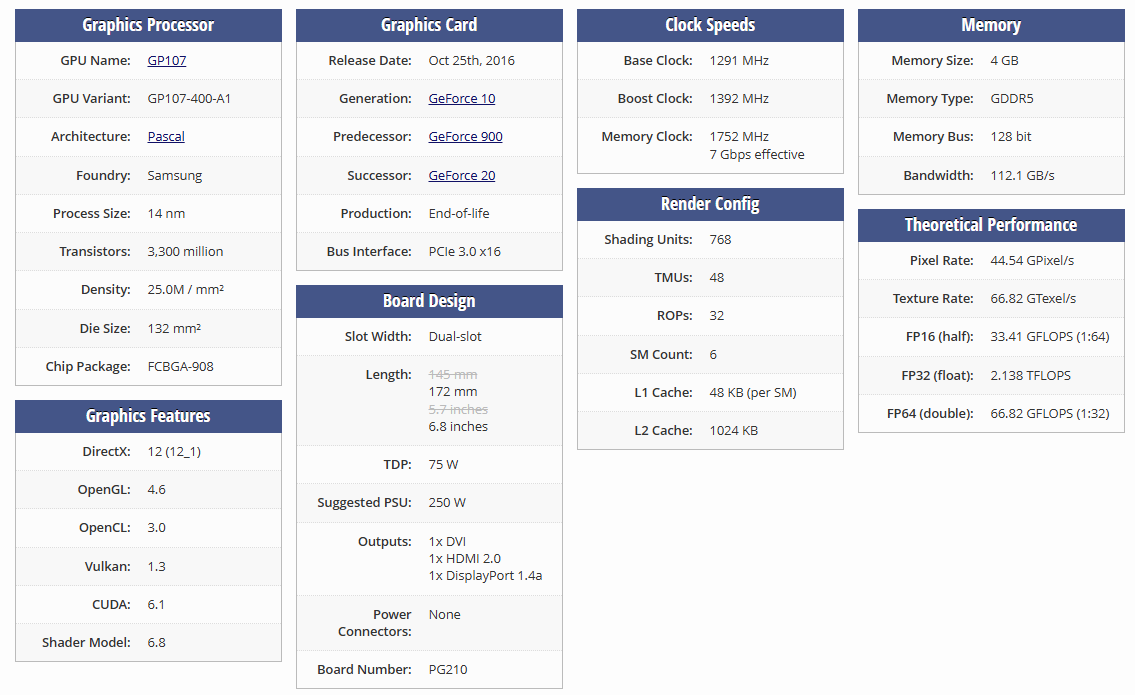Image resolution: width=1135 pixels, height=695 pixels.
Task: Select the Clock Speeds section header
Action: pyautogui.click(x=710, y=25)
